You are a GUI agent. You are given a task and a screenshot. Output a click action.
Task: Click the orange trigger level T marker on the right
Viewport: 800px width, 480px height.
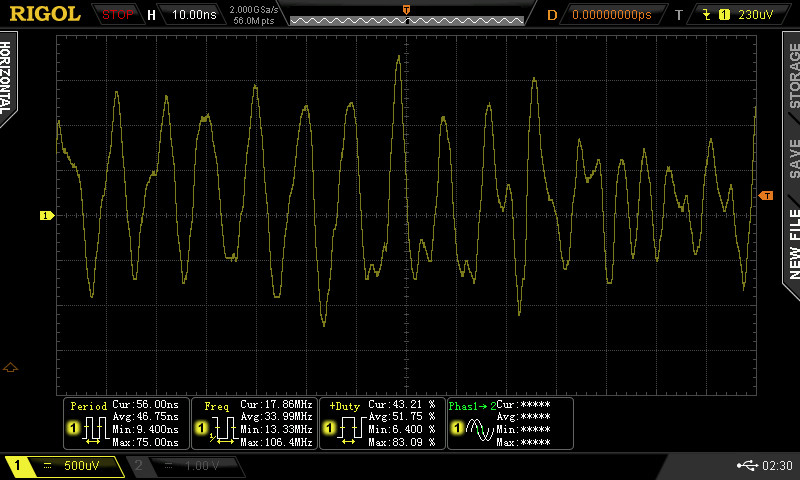766,195
